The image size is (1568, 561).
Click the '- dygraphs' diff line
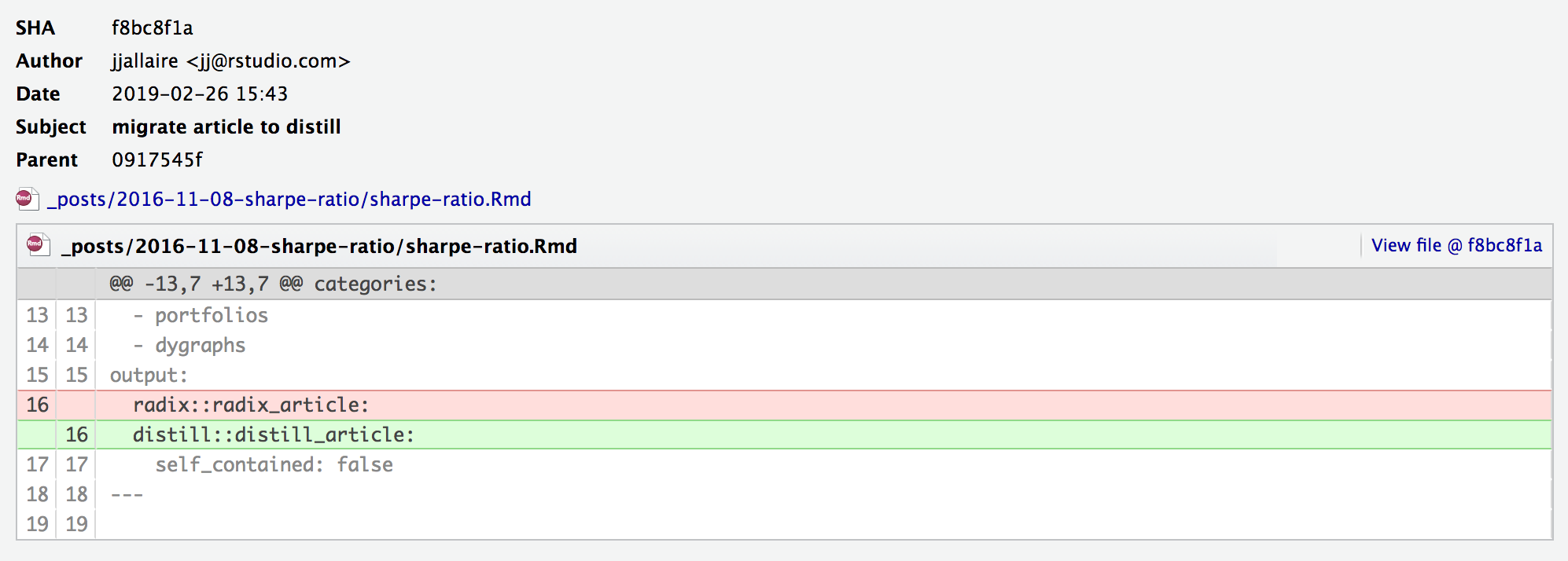pyautogui.click(x=189, y=346)
